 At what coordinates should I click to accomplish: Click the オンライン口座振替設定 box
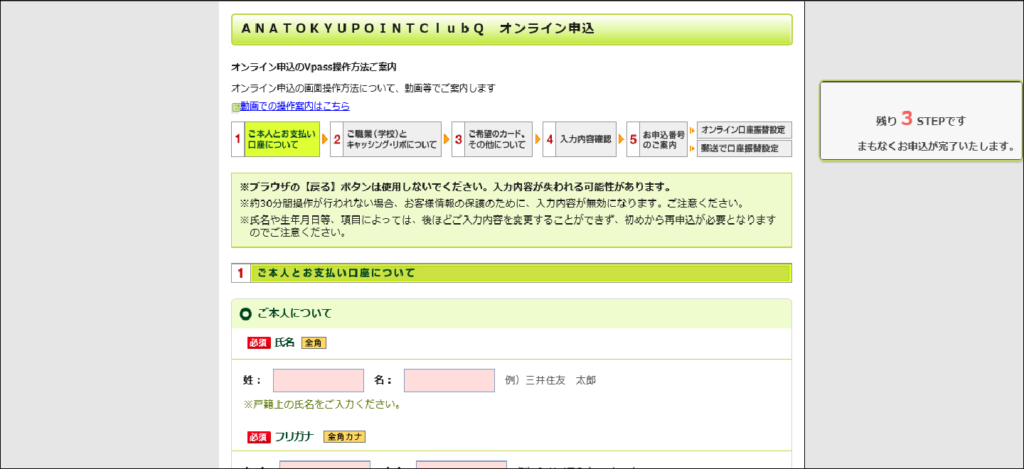pos(744,129)
